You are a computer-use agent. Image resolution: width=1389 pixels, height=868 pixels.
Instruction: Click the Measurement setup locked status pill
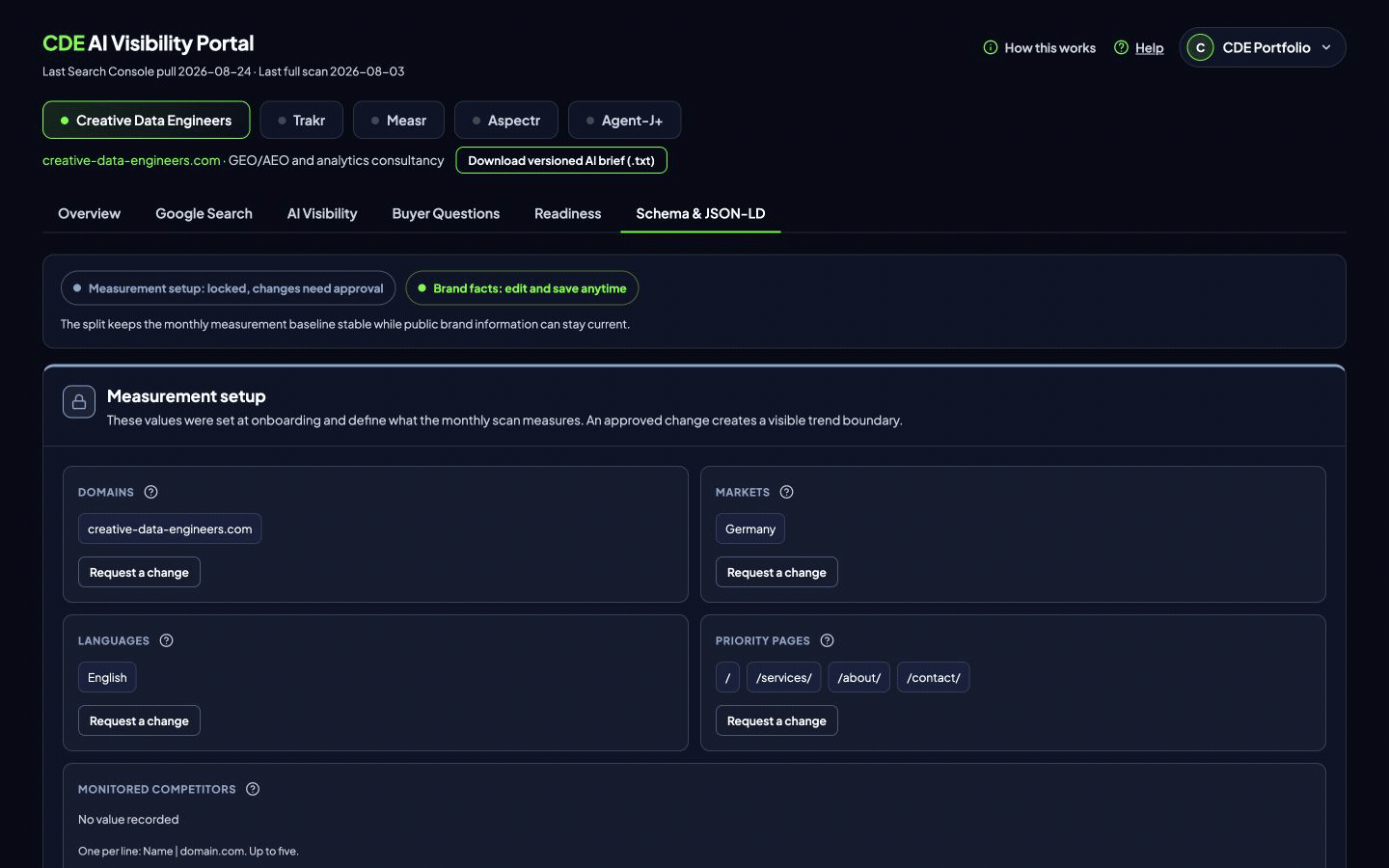(228, 288)
